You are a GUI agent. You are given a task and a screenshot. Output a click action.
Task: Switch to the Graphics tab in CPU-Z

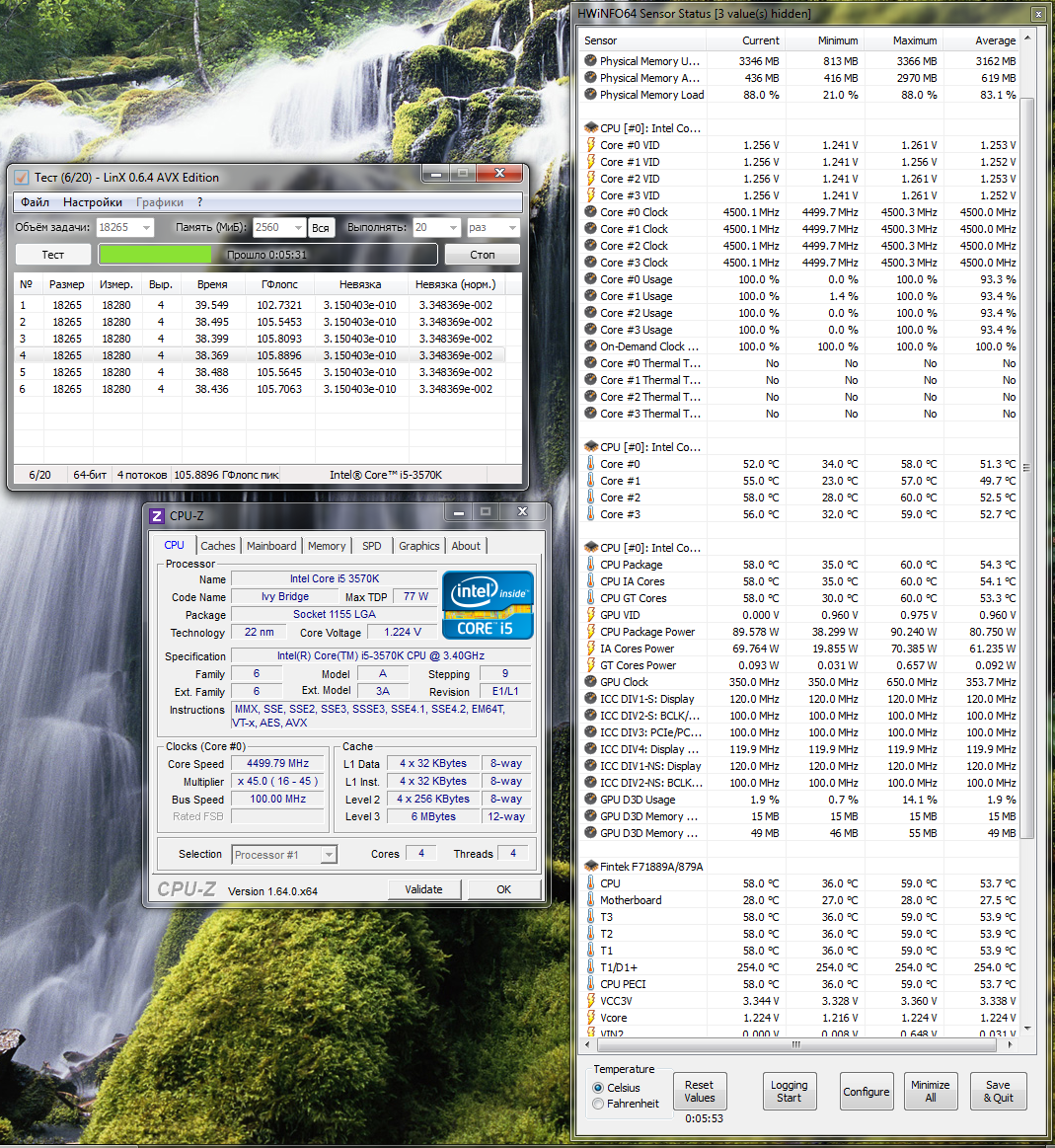[x=419, y=546]
